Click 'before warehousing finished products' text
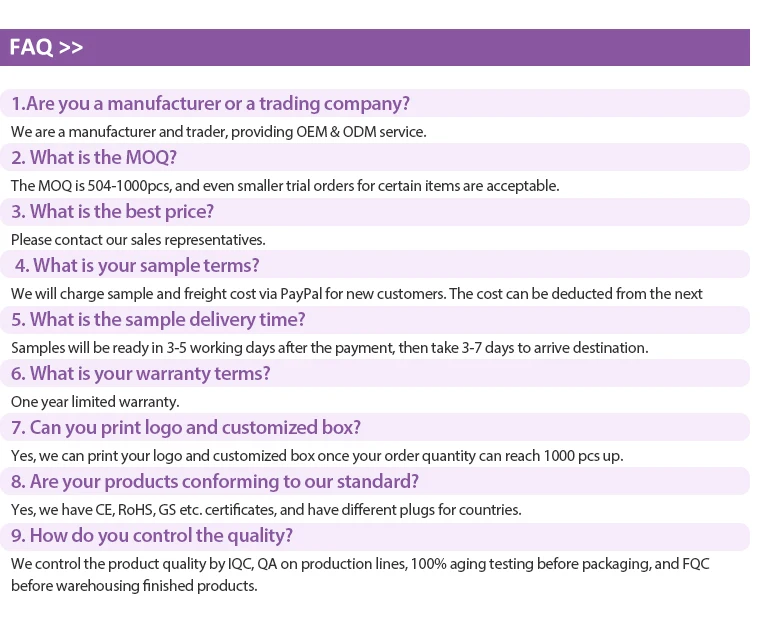The height and width of the screenshot is (618, 765). (134, 585)
